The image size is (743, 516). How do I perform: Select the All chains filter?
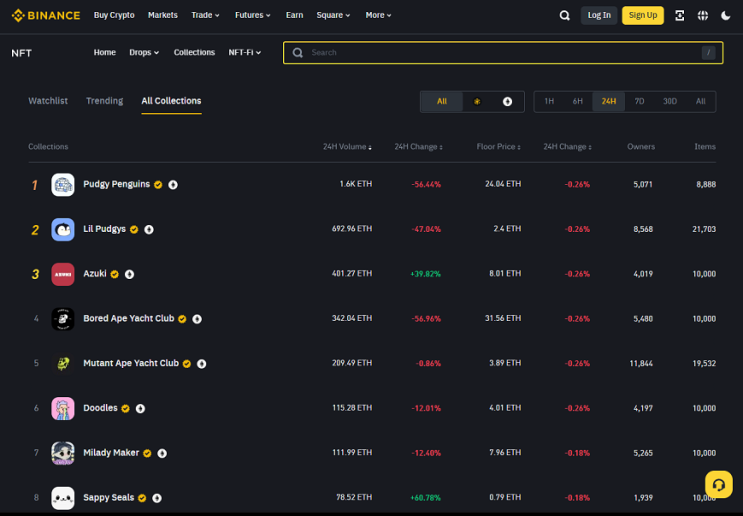click(x=442, y=101)
